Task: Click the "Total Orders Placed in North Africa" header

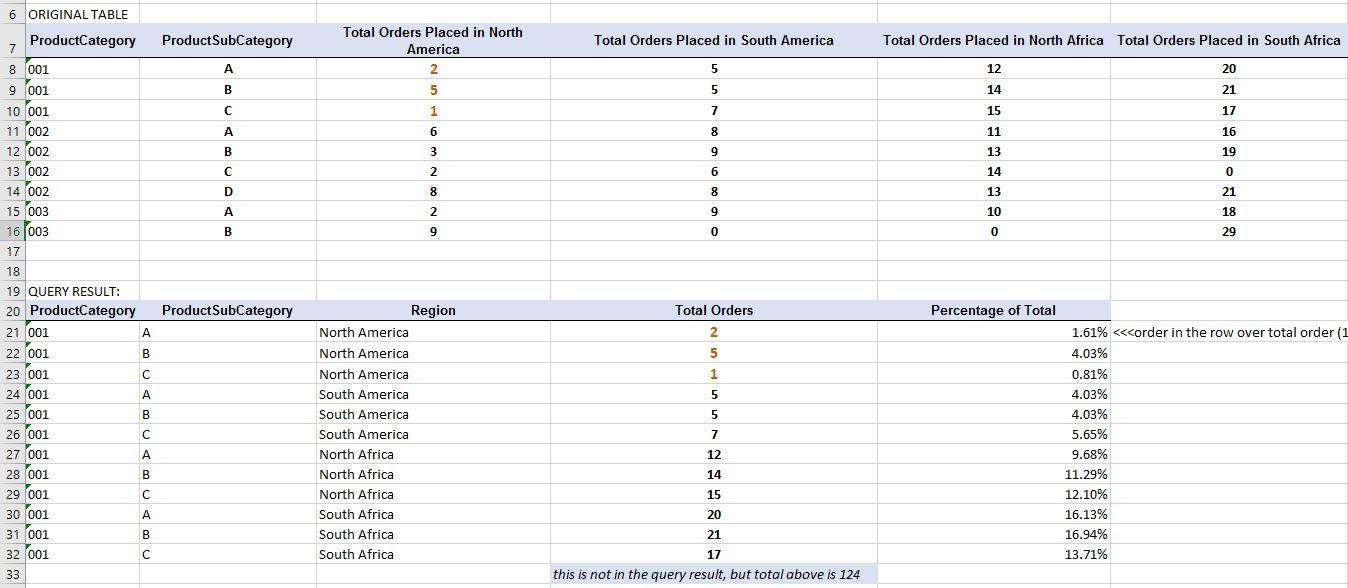Action: [x=993, y=41]
